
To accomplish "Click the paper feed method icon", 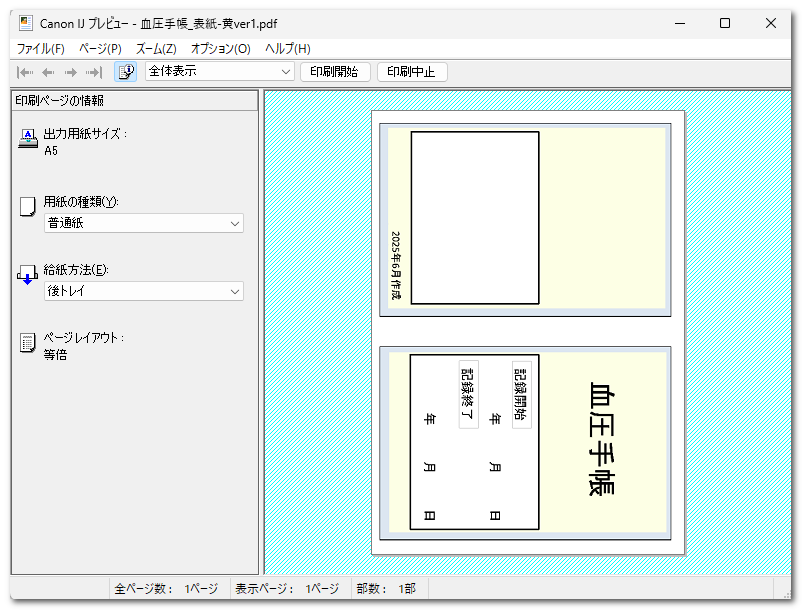I will click(27, 275).
